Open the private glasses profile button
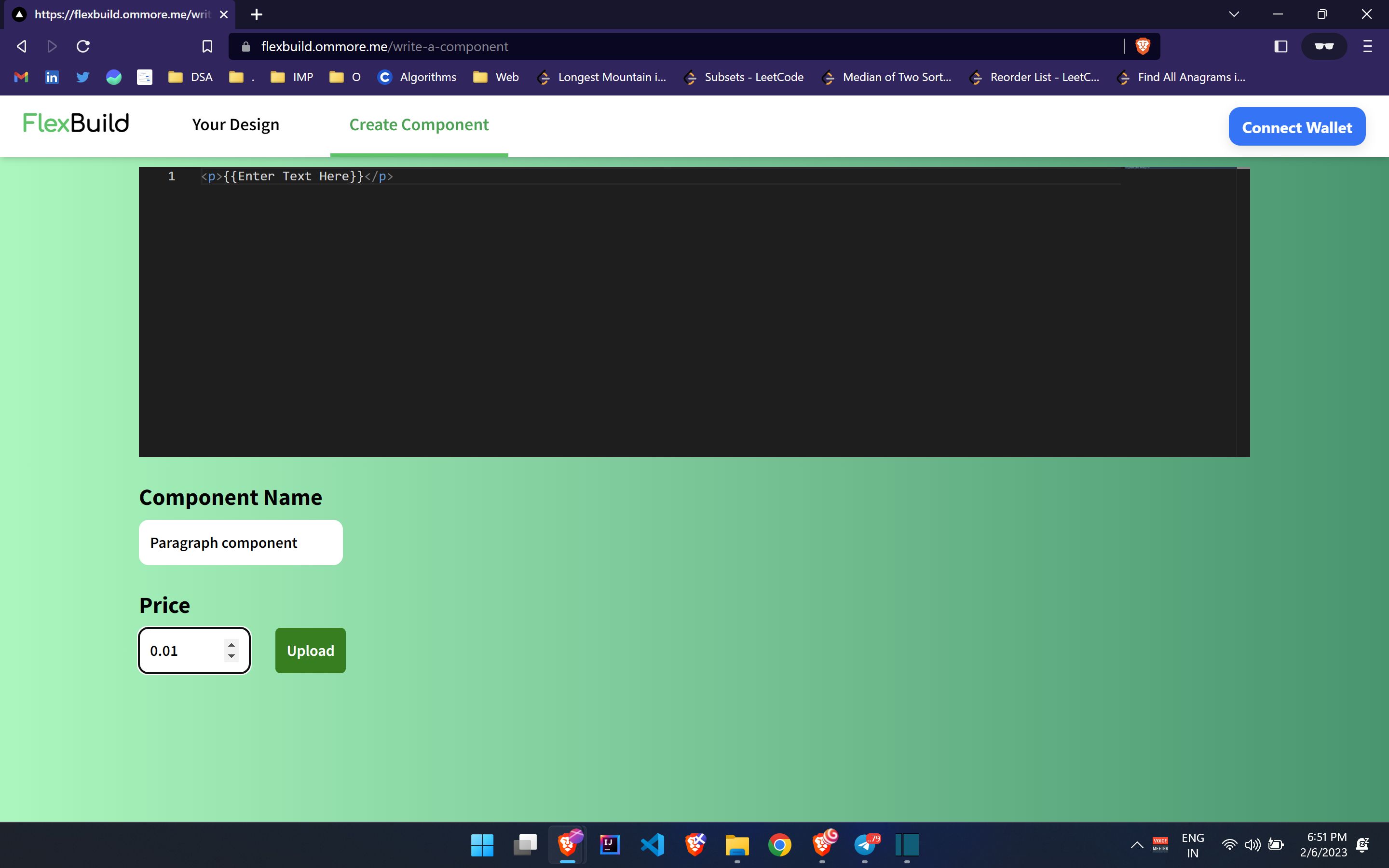 click(x=1323, y=46)
